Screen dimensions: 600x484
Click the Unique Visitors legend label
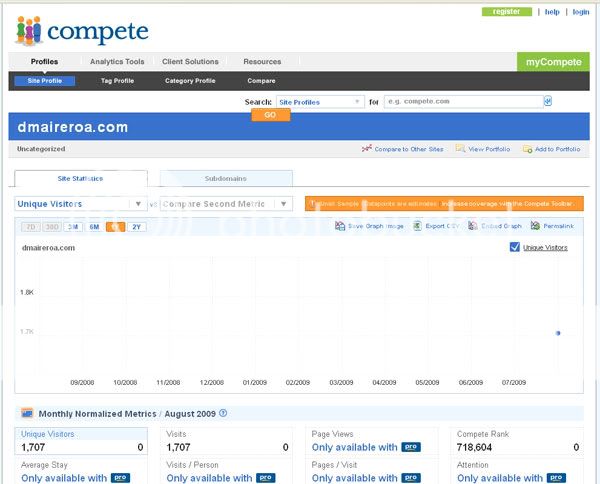(x=545, y=248)
